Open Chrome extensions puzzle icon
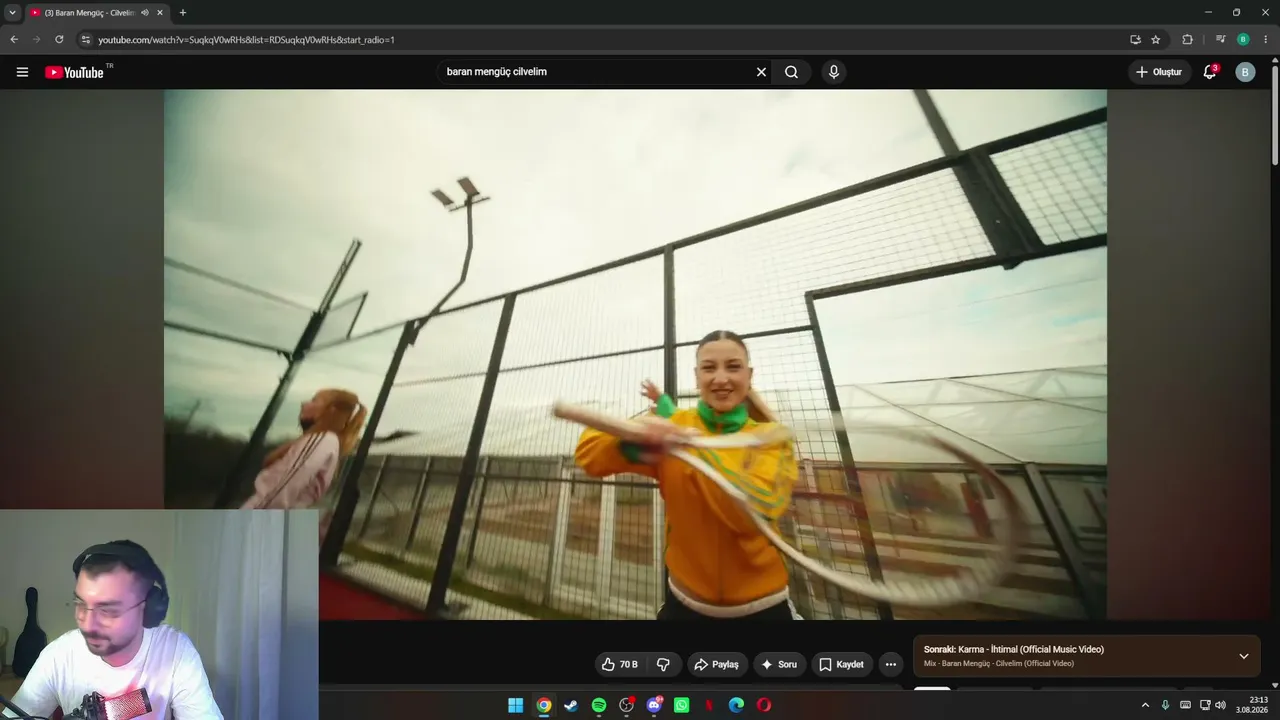 click(1188, 40)
